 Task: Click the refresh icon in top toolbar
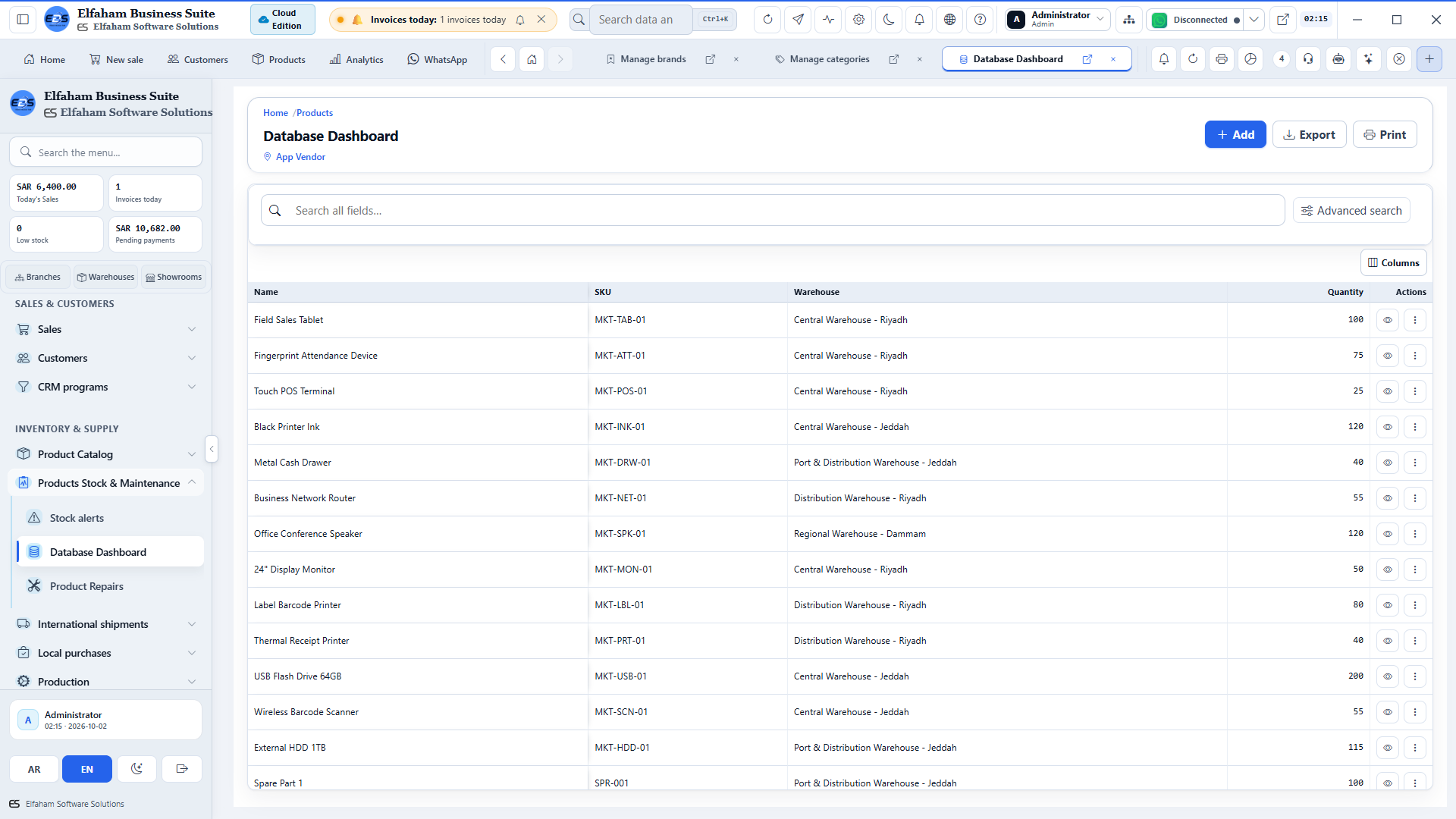tap(767, 20)
